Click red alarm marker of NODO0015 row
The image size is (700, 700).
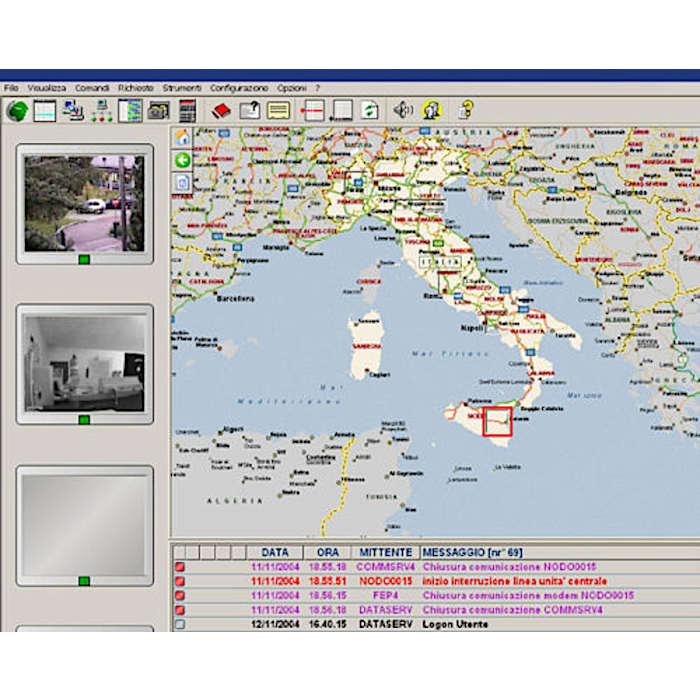[180, 581]
